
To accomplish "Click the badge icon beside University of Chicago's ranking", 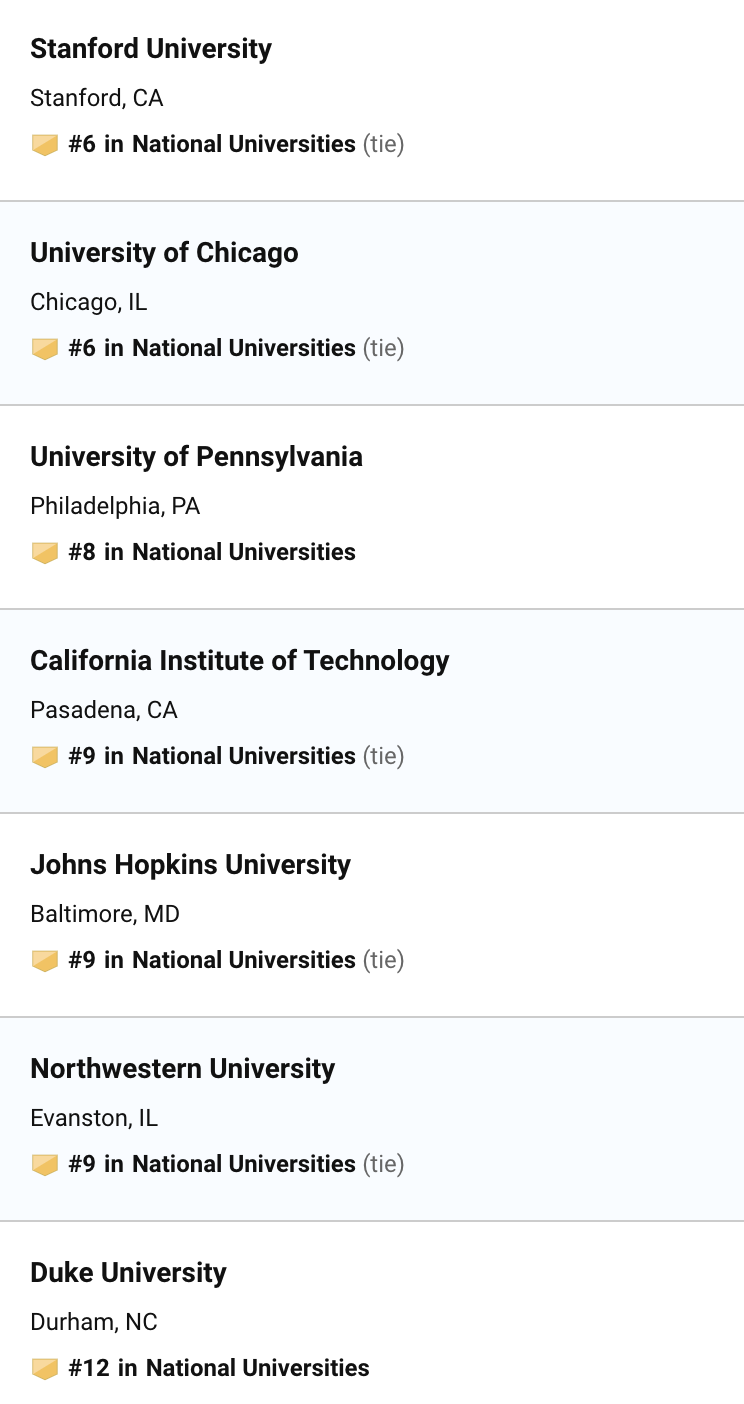I will click(x=45, y=349).
